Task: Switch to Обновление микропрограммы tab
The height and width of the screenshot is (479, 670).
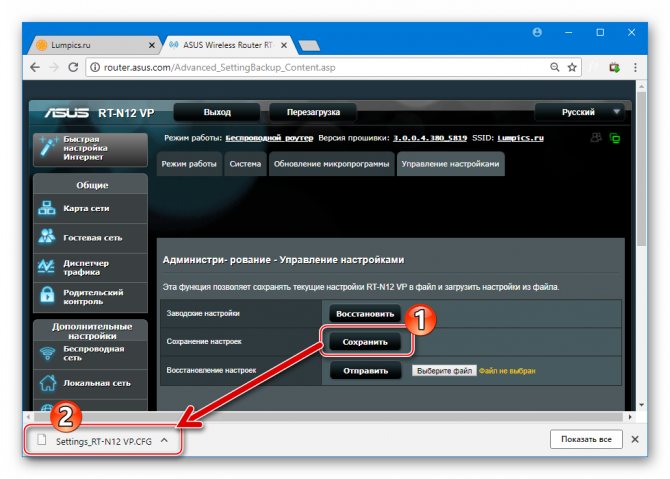Action: (332, 164)
